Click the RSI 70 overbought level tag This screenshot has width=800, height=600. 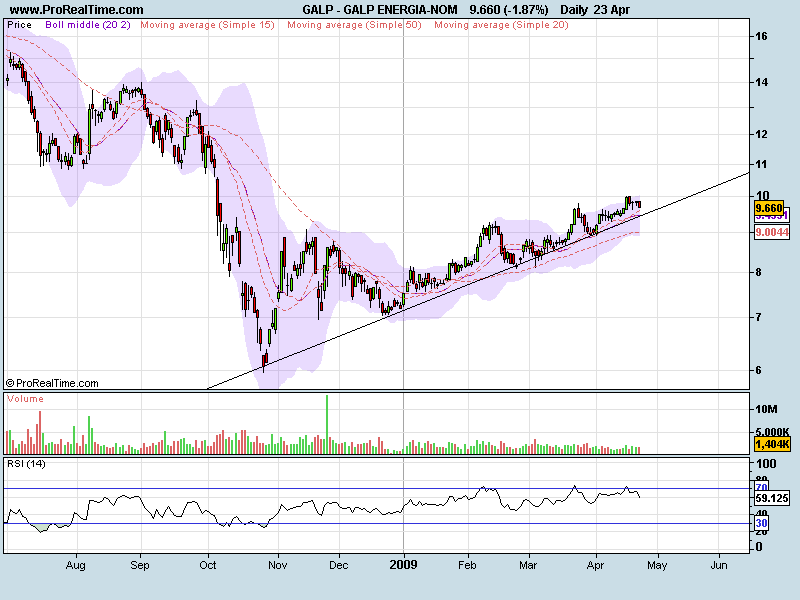click(761, 487)
